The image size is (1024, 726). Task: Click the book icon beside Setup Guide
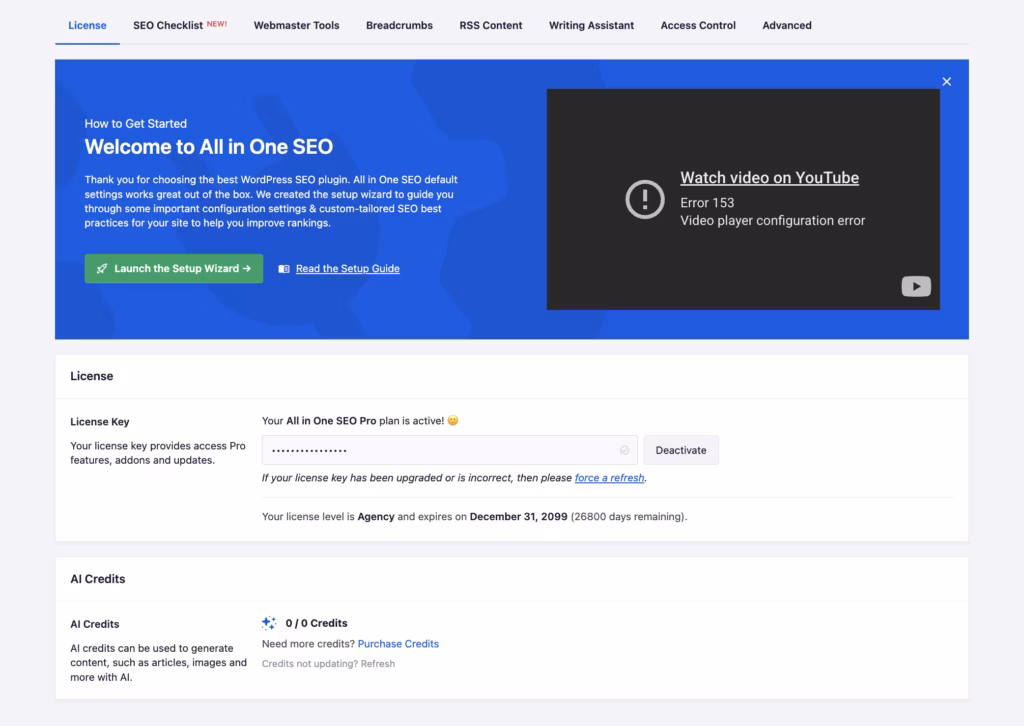pyautogui.click(x=284, y=269)
